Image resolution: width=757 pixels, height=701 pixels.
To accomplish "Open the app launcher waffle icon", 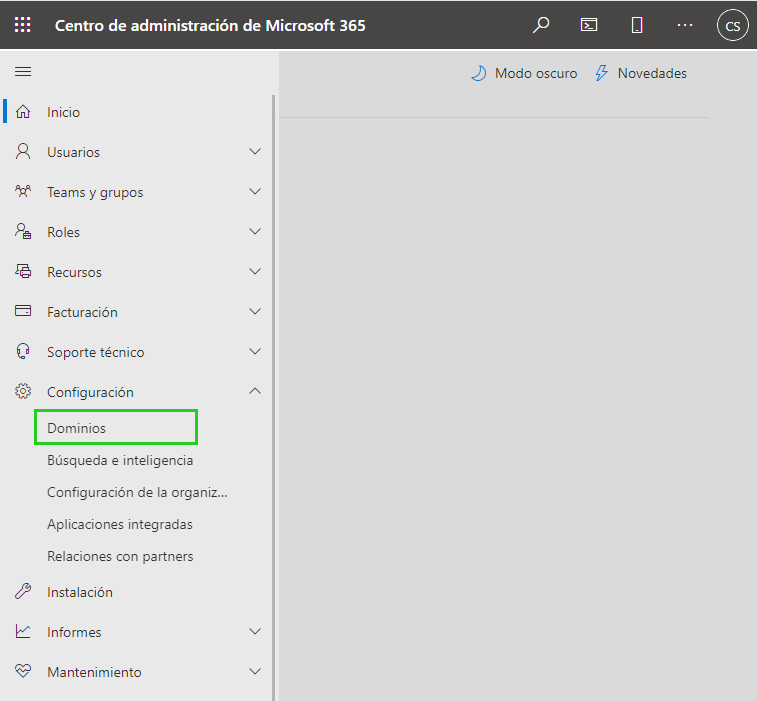I will [22, 25].
